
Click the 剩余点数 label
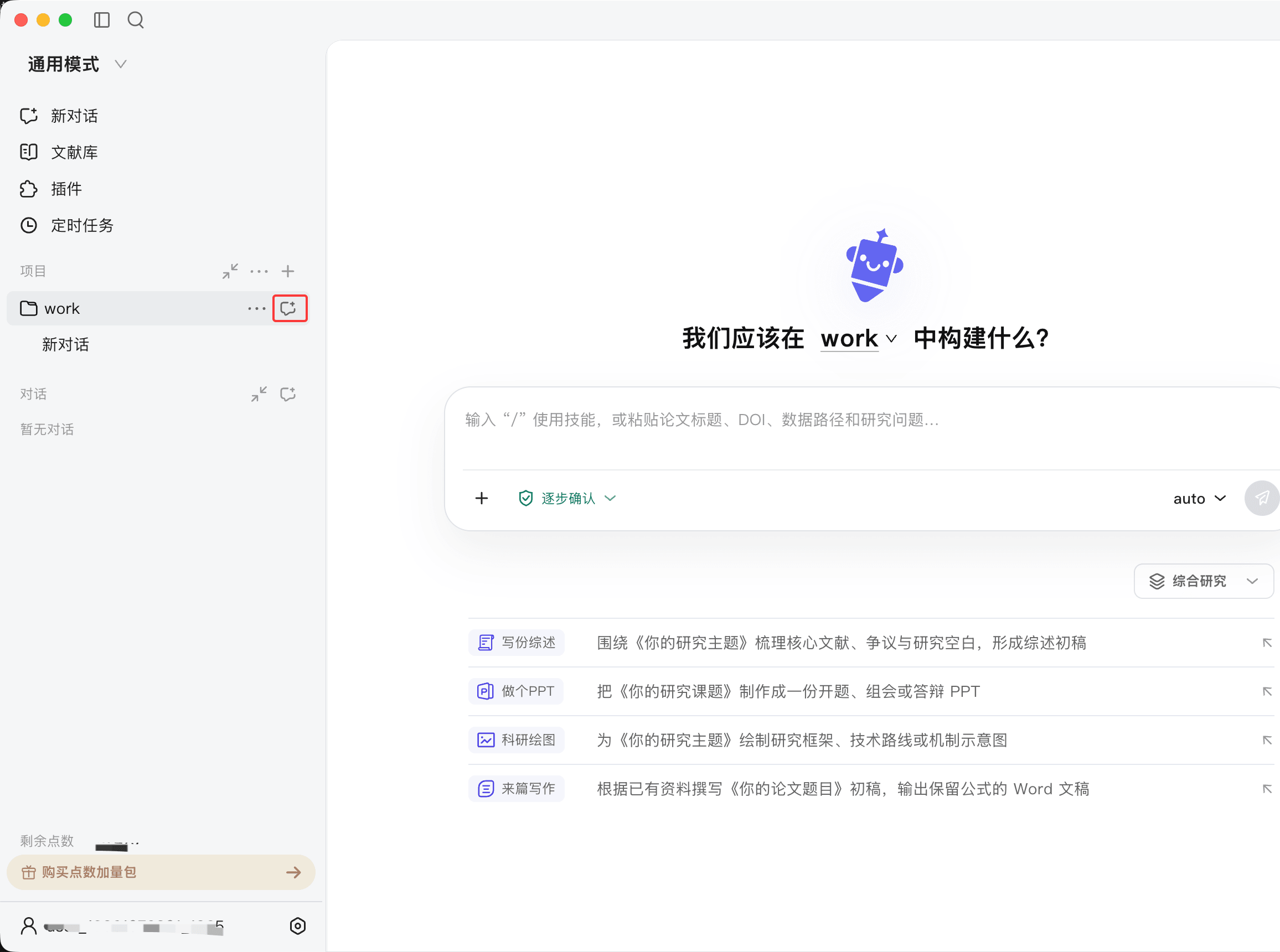[x=47, y=841]
